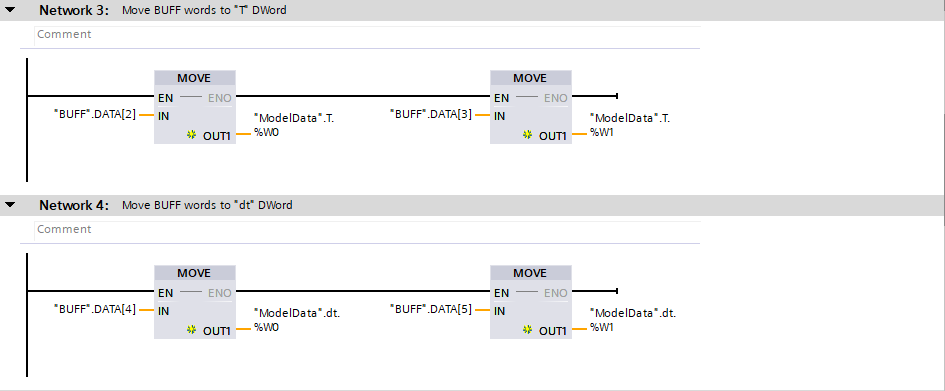Click the second MOVE block header in Network 4

(531, 273)
